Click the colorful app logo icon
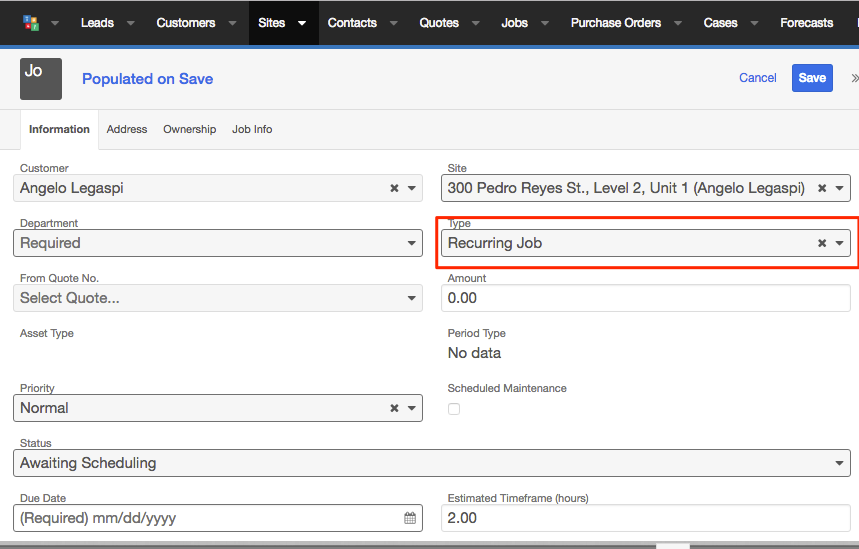This screenshot has width=859, height=549. (x=31, y=22)
